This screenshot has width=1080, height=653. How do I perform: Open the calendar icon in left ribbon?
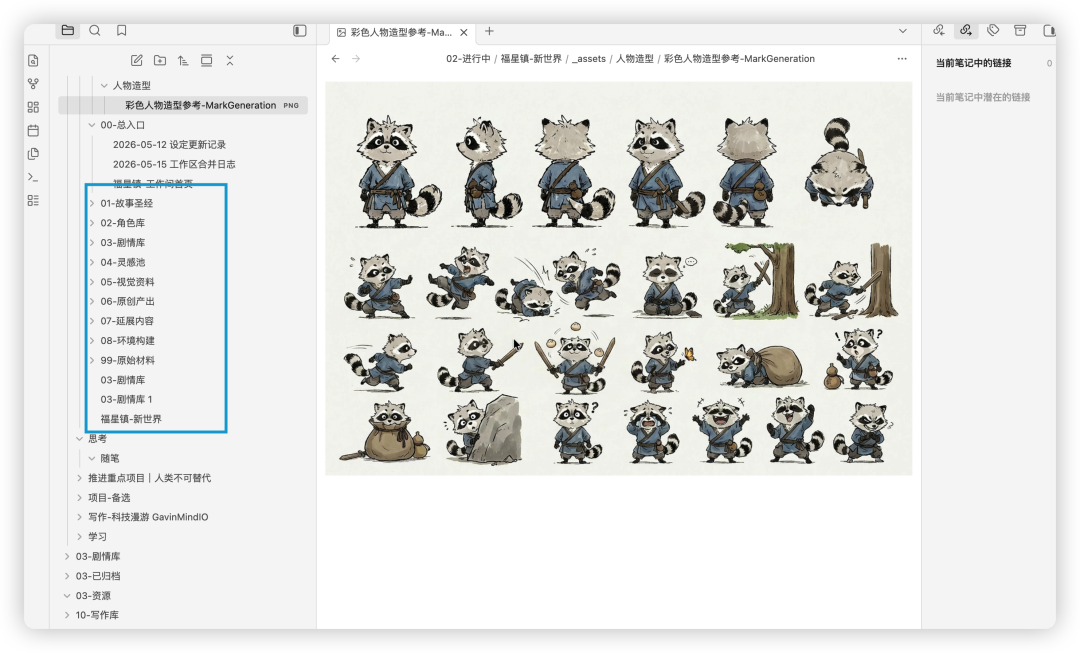coord(33,130)
